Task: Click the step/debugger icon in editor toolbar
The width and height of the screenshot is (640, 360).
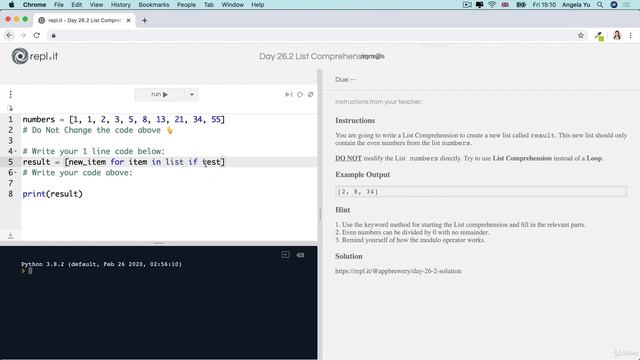Action: pos(289,94)
